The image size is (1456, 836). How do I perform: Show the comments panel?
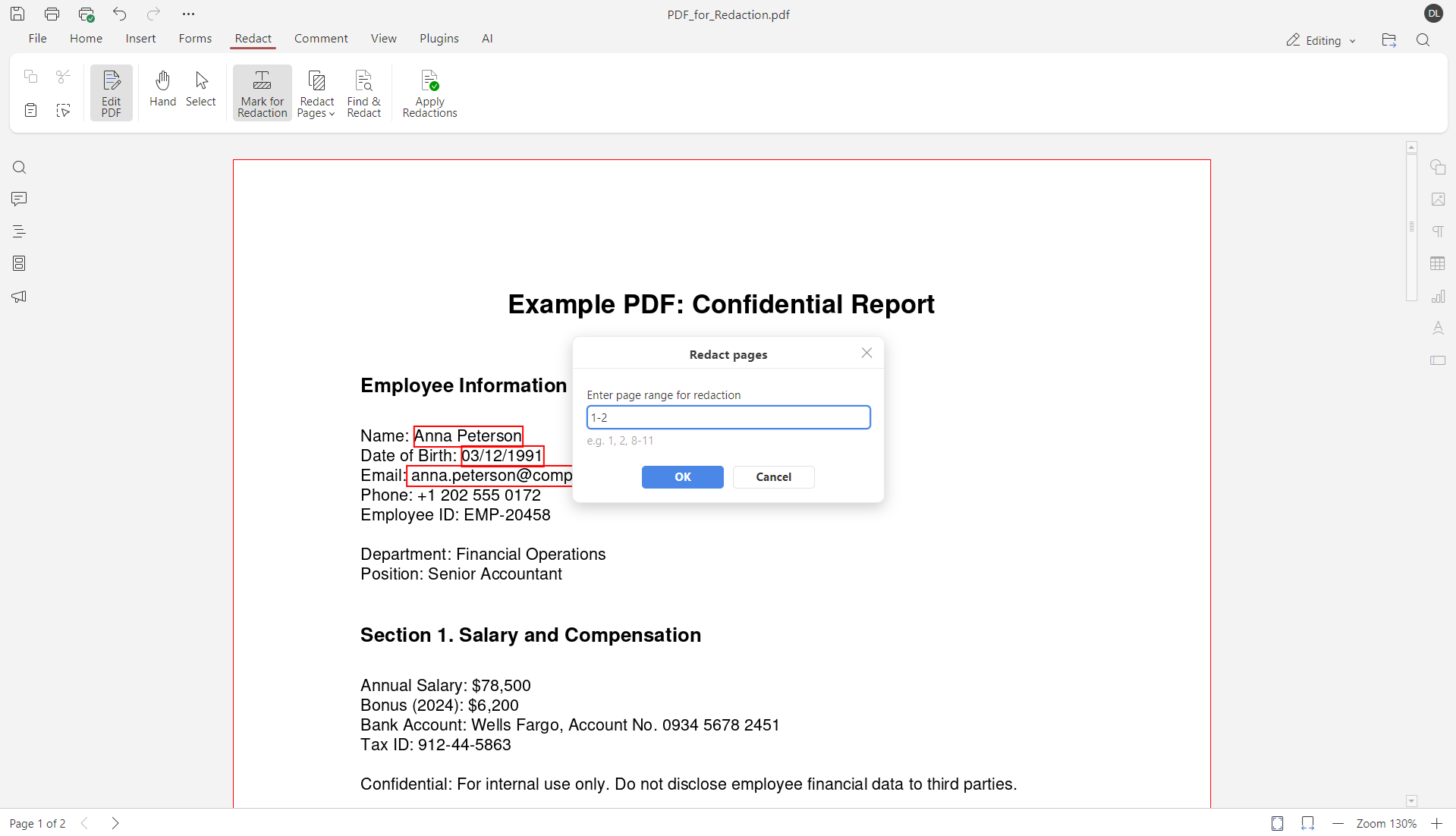[19, 199]
